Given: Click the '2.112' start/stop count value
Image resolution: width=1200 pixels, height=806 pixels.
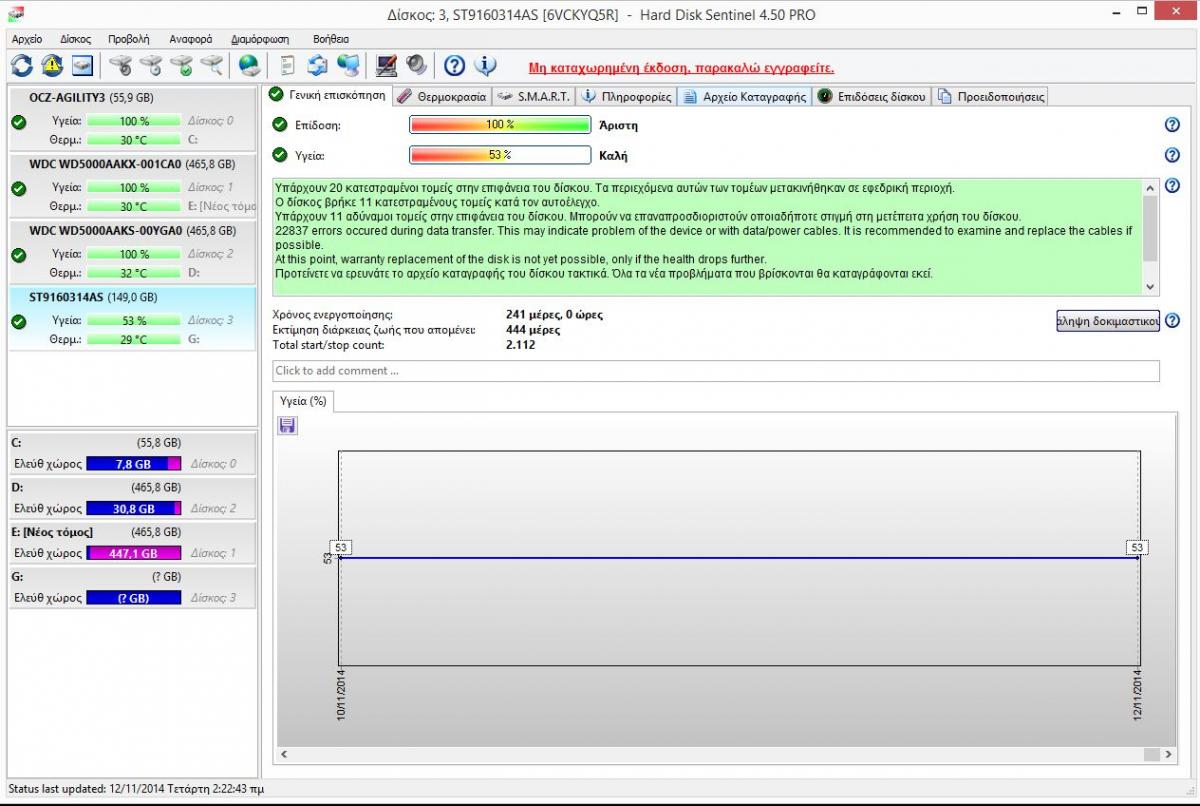Looking at the screenshot, I should [x=520, y=345].
